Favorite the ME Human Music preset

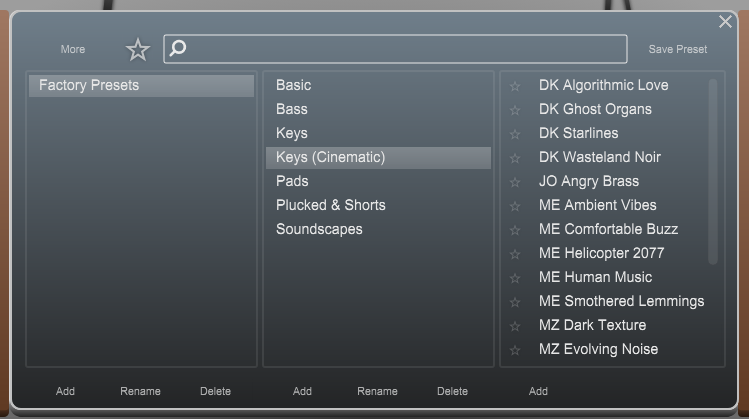(514, 278)
